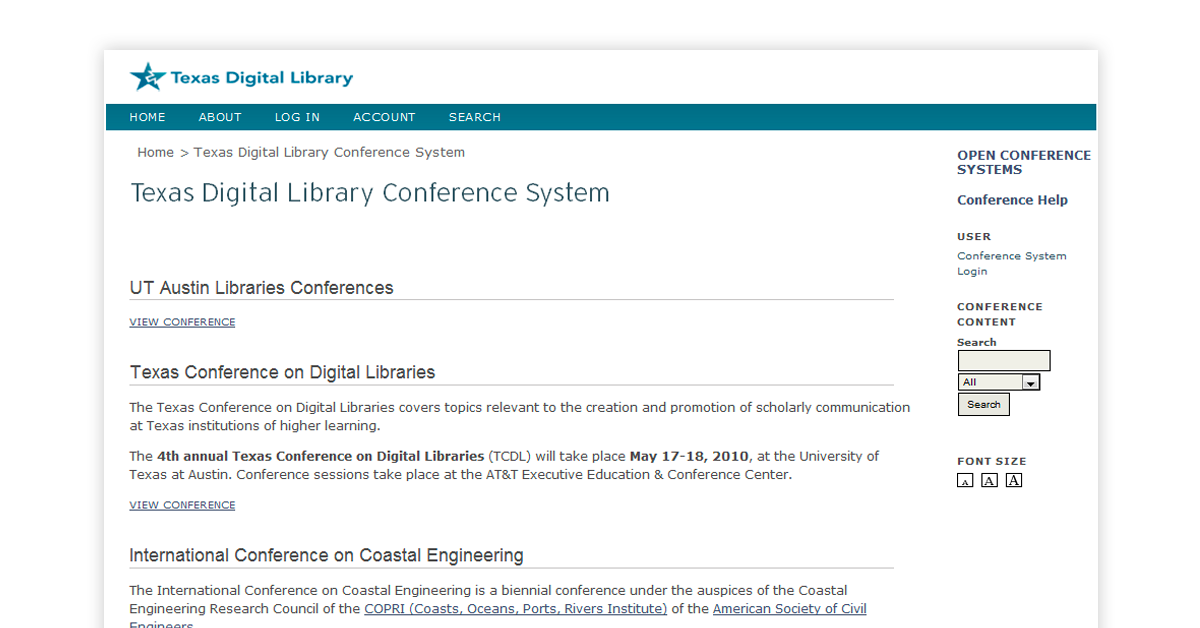View the Texas Conference on Digital Libraries link

(182, 505)
